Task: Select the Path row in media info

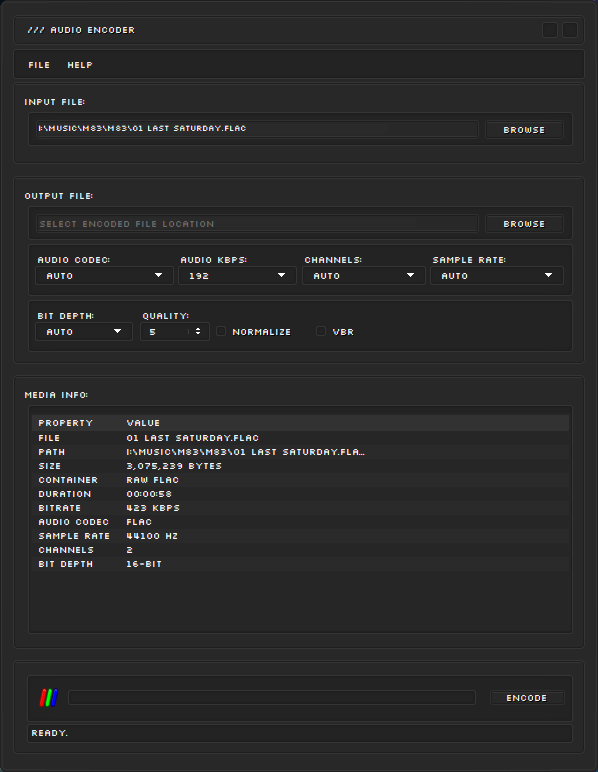Action: (x=301, y=452)
